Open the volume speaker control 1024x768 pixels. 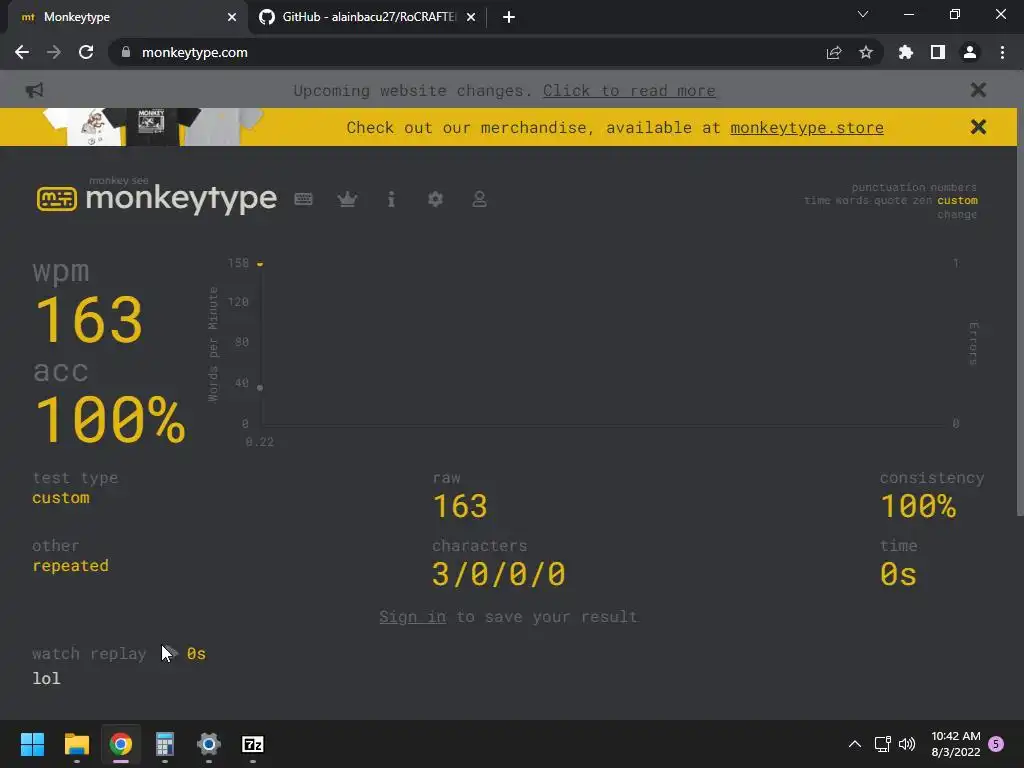(x=907, y=744)
